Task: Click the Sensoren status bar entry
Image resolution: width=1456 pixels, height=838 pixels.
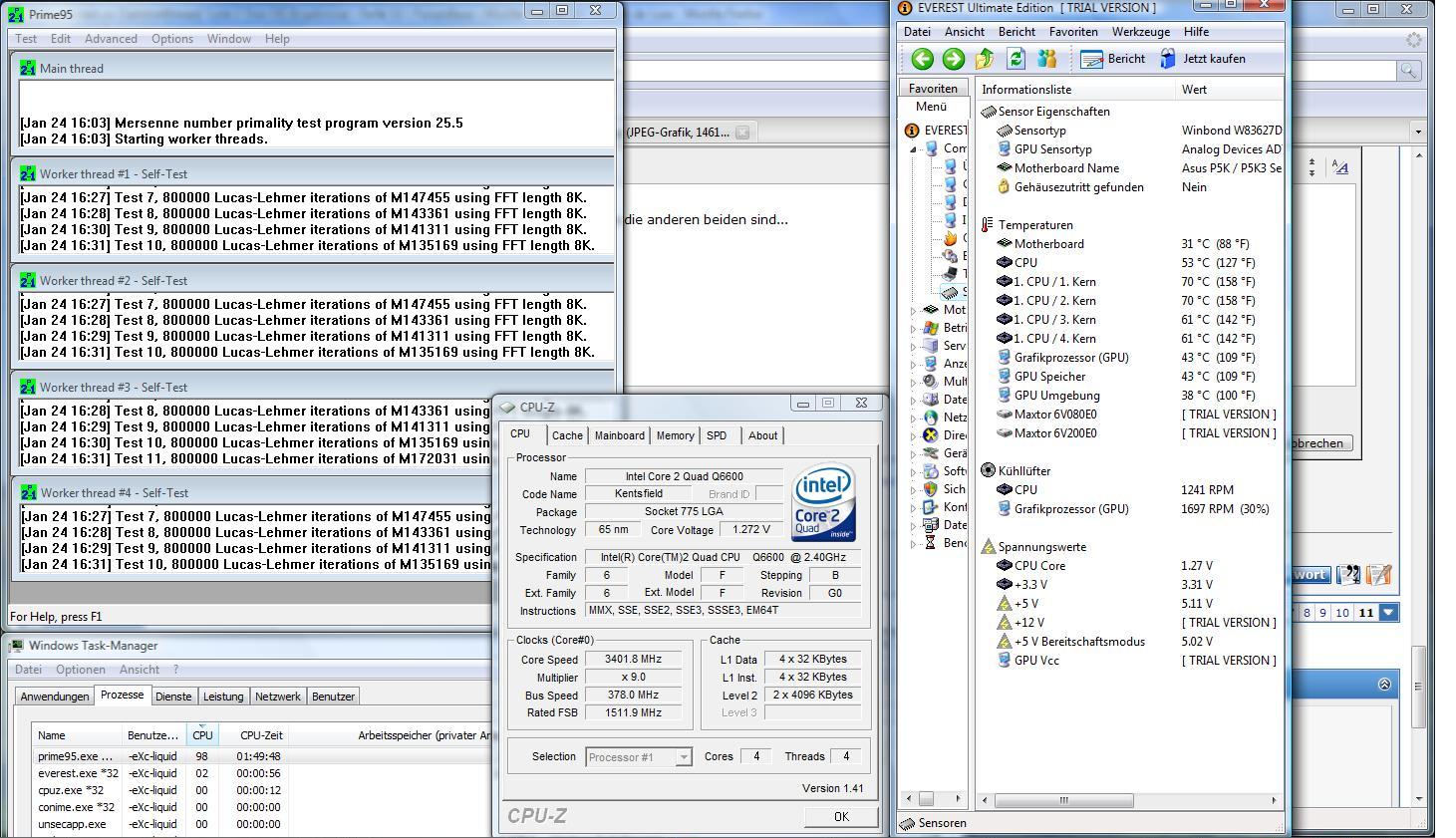Action: (932, 823)
